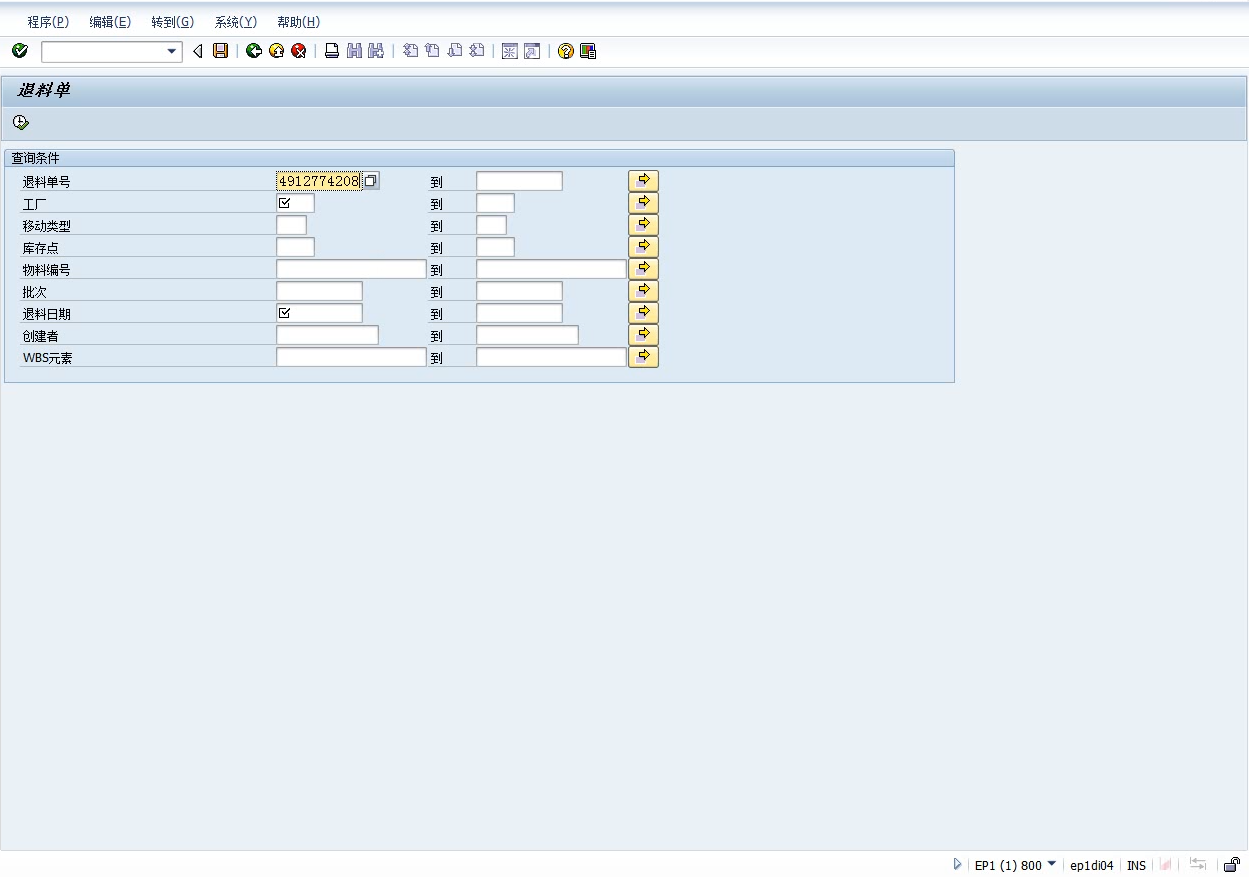Open the 程序(P) menu
The image size is (1249, 877).
[48, 22]
